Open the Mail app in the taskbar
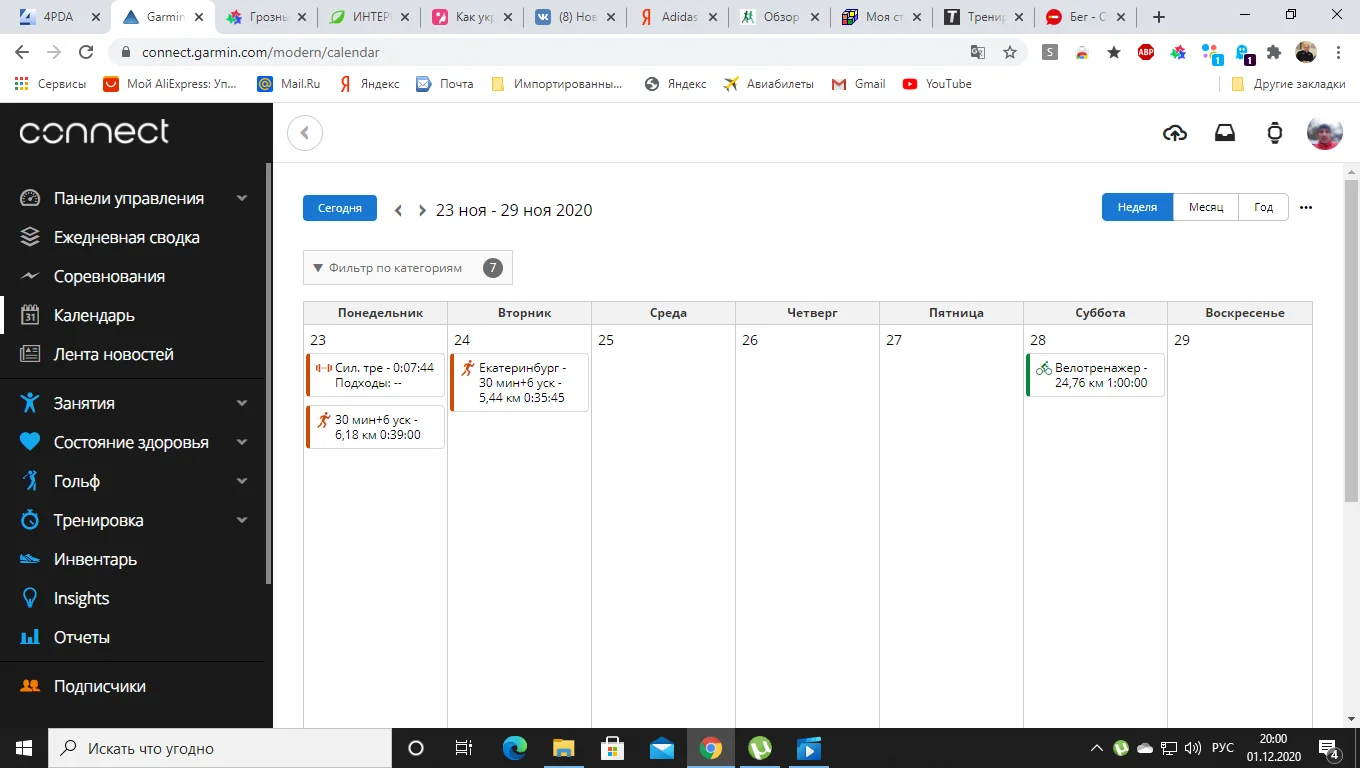Image resolution: width=1360 pixels, height=768 pixels. 662,748
